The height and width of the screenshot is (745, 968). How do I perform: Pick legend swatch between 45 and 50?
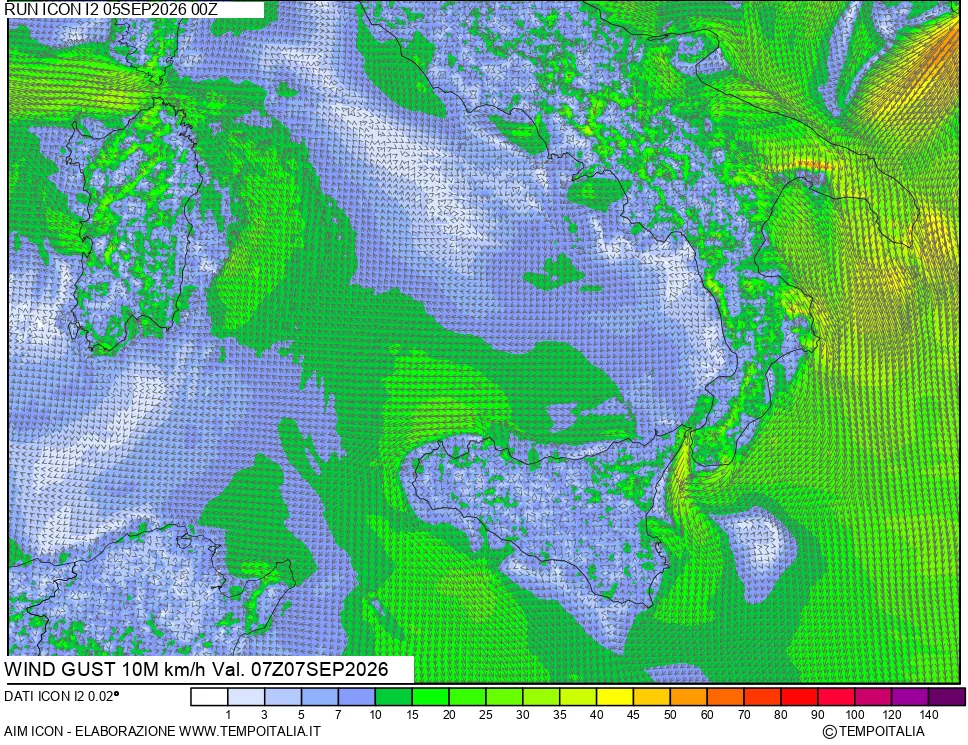pos(652,697)
